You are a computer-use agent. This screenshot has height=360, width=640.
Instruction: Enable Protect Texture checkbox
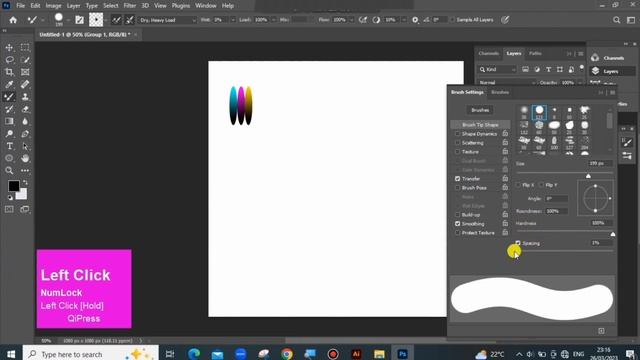pos(457,233)
